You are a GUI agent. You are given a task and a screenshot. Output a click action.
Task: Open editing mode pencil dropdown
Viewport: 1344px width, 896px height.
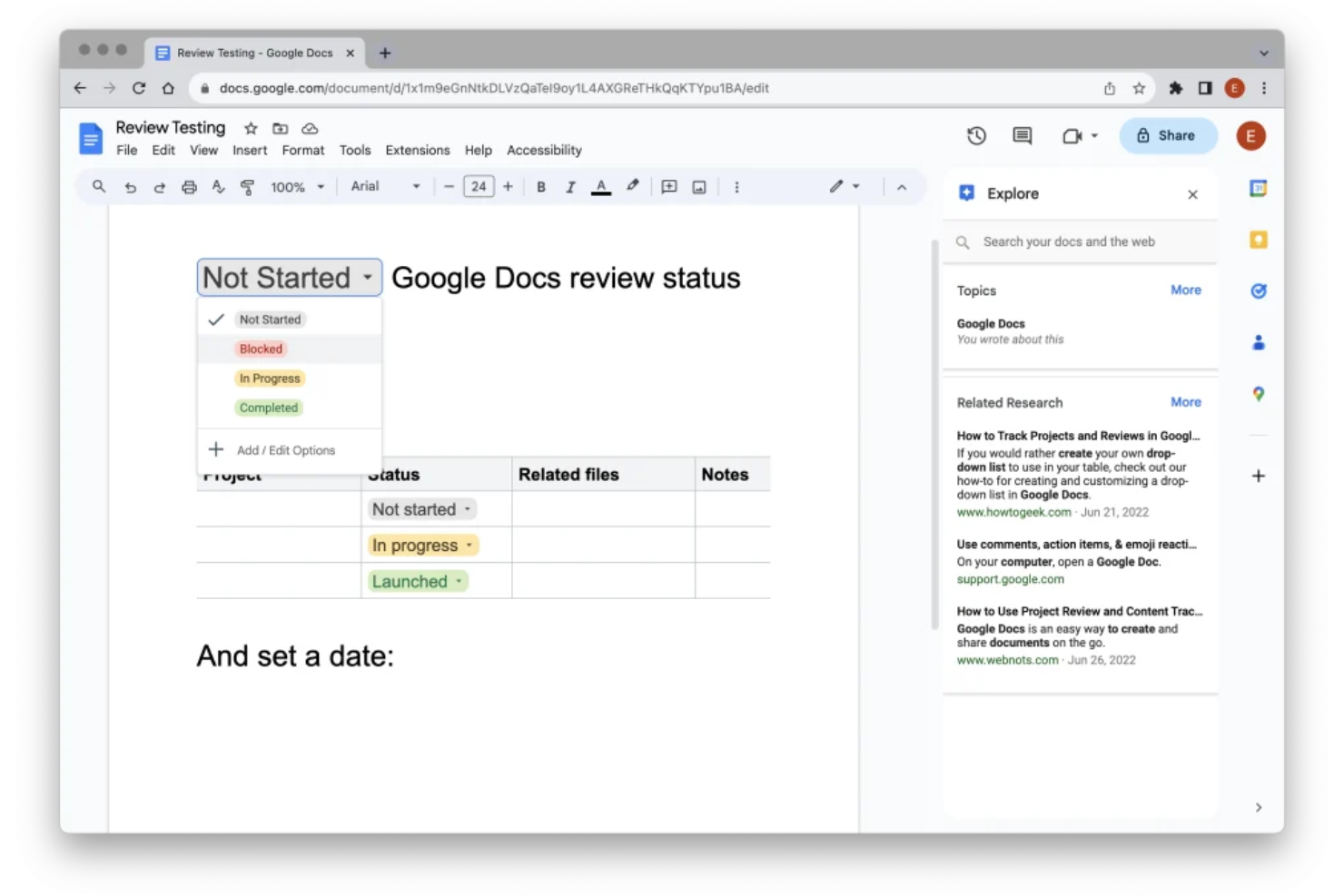click(x=845, y=186)
